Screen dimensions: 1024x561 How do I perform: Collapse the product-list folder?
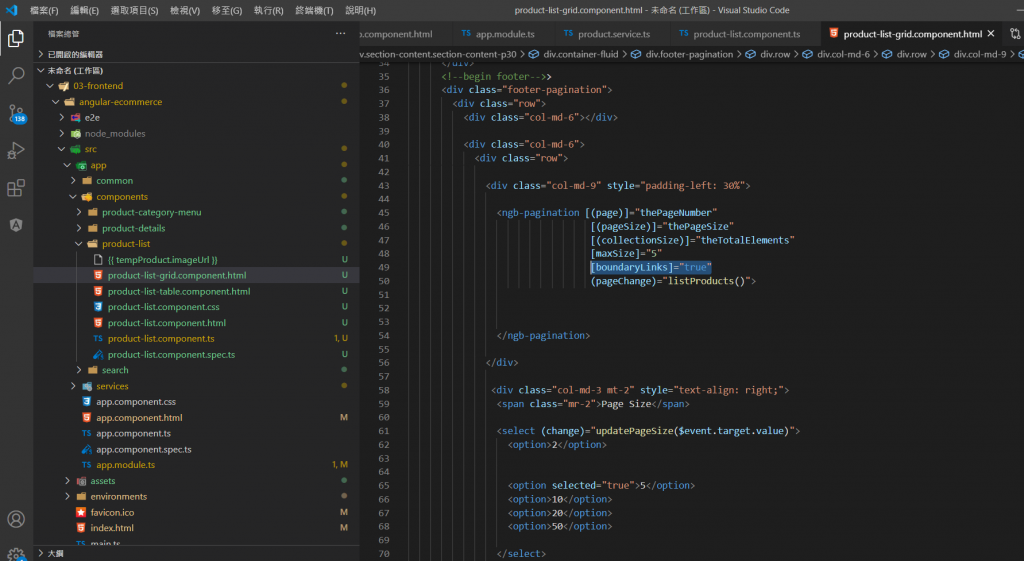pos(125,243)
